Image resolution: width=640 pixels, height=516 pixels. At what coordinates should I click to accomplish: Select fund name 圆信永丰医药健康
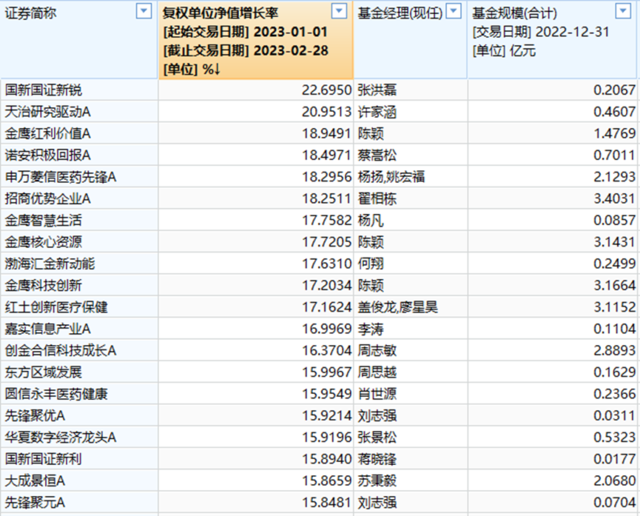[x=56, y=394]
